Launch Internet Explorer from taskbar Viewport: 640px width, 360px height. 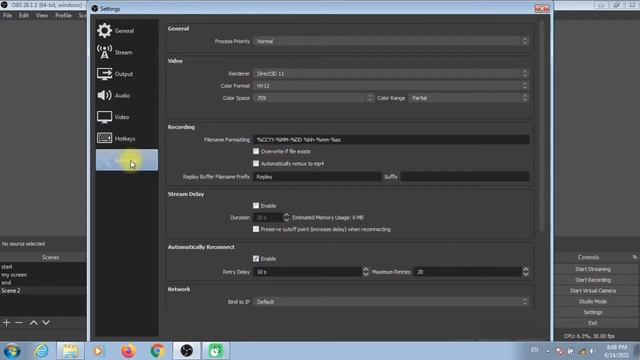click(41, 351)
